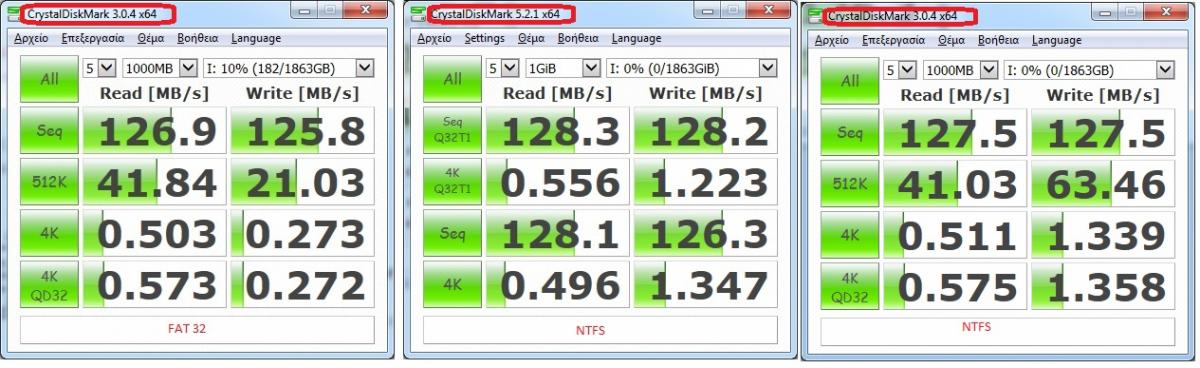
Task: Run the 4K Q32T1 test in the middle window
Action: (x=452, y=182)
